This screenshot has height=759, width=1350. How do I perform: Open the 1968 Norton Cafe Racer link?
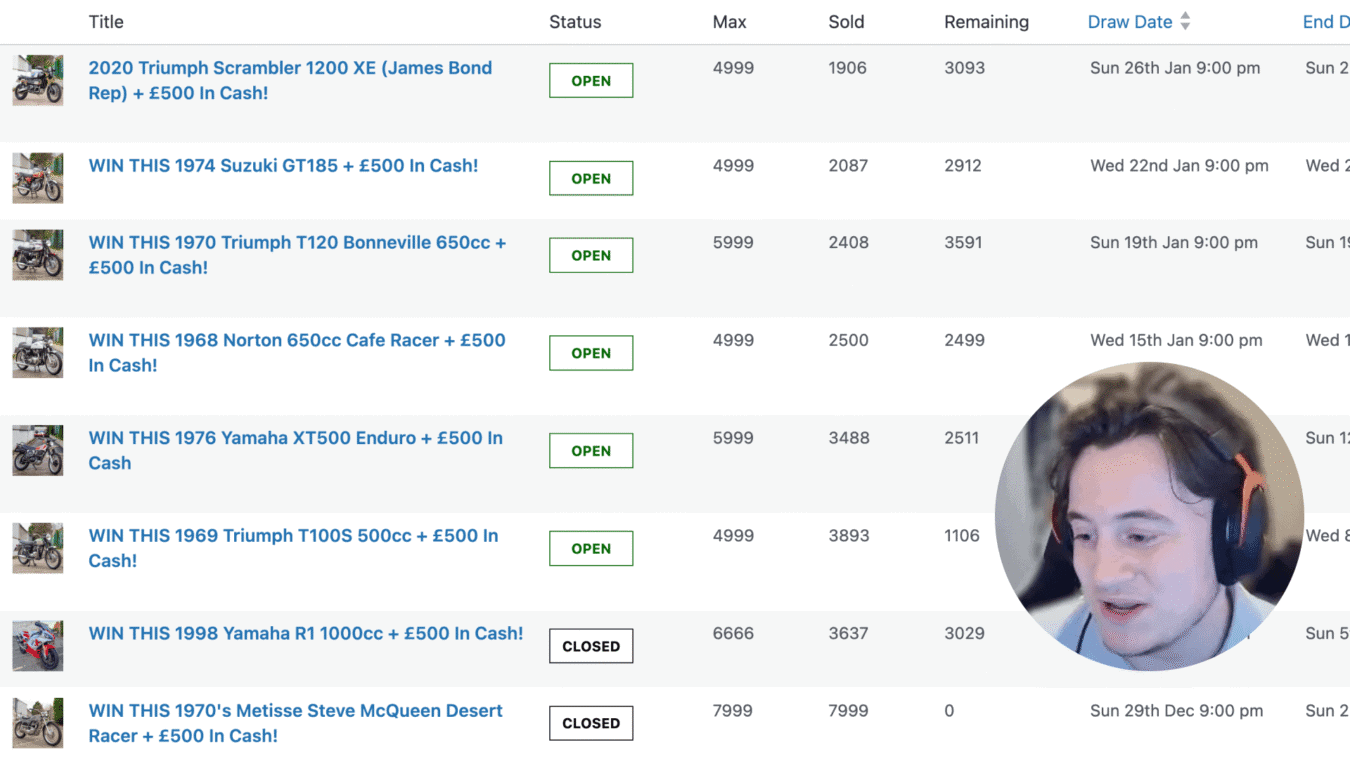[297, 340]
